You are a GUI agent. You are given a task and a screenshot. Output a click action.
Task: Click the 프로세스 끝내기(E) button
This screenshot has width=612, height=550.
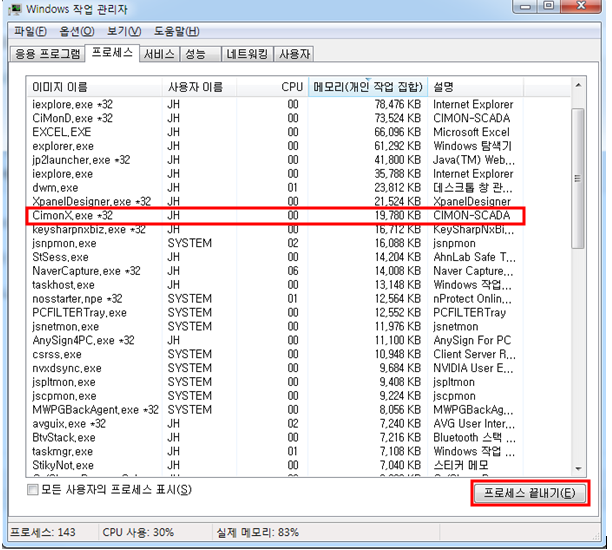point(530,493)
